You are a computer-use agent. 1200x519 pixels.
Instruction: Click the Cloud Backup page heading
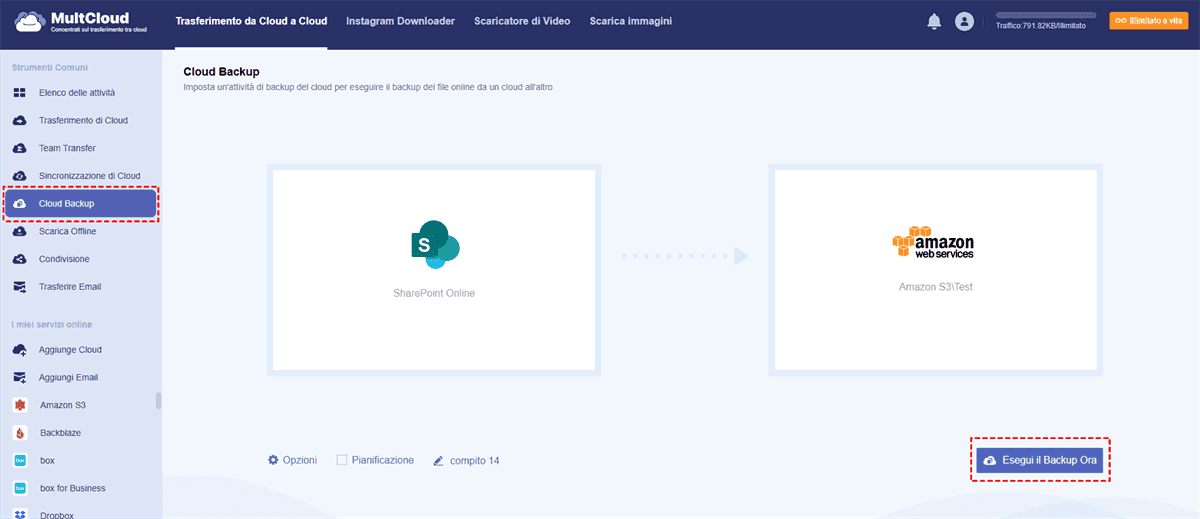[222, 72]
